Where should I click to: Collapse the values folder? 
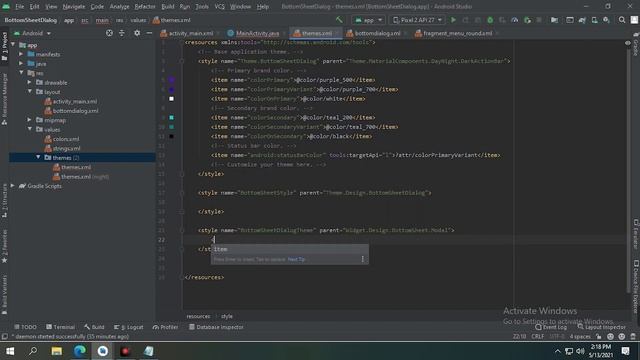click(x=29, y=129)
